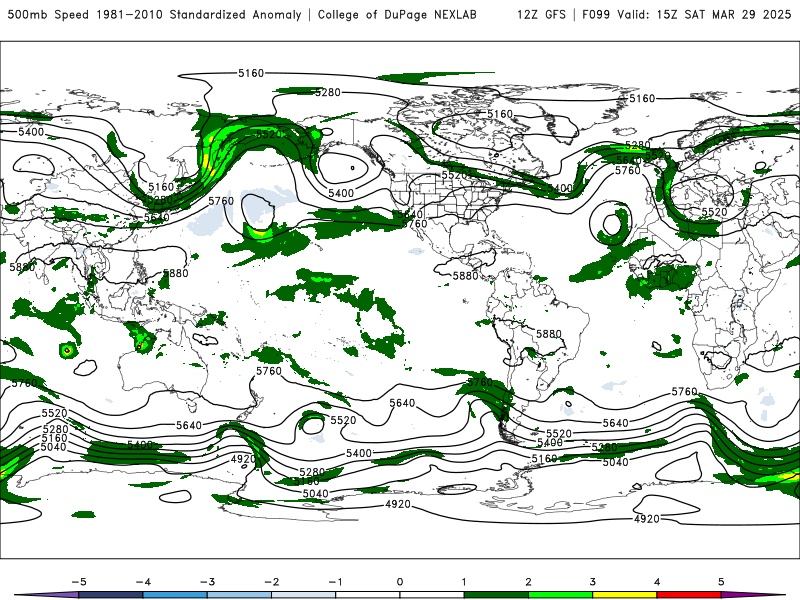Image resolution: width=800 pixels, height=600 pixels.
Task: Click the 'College of DuPage NEXLAB' text
Action: [x=397, y=14]
